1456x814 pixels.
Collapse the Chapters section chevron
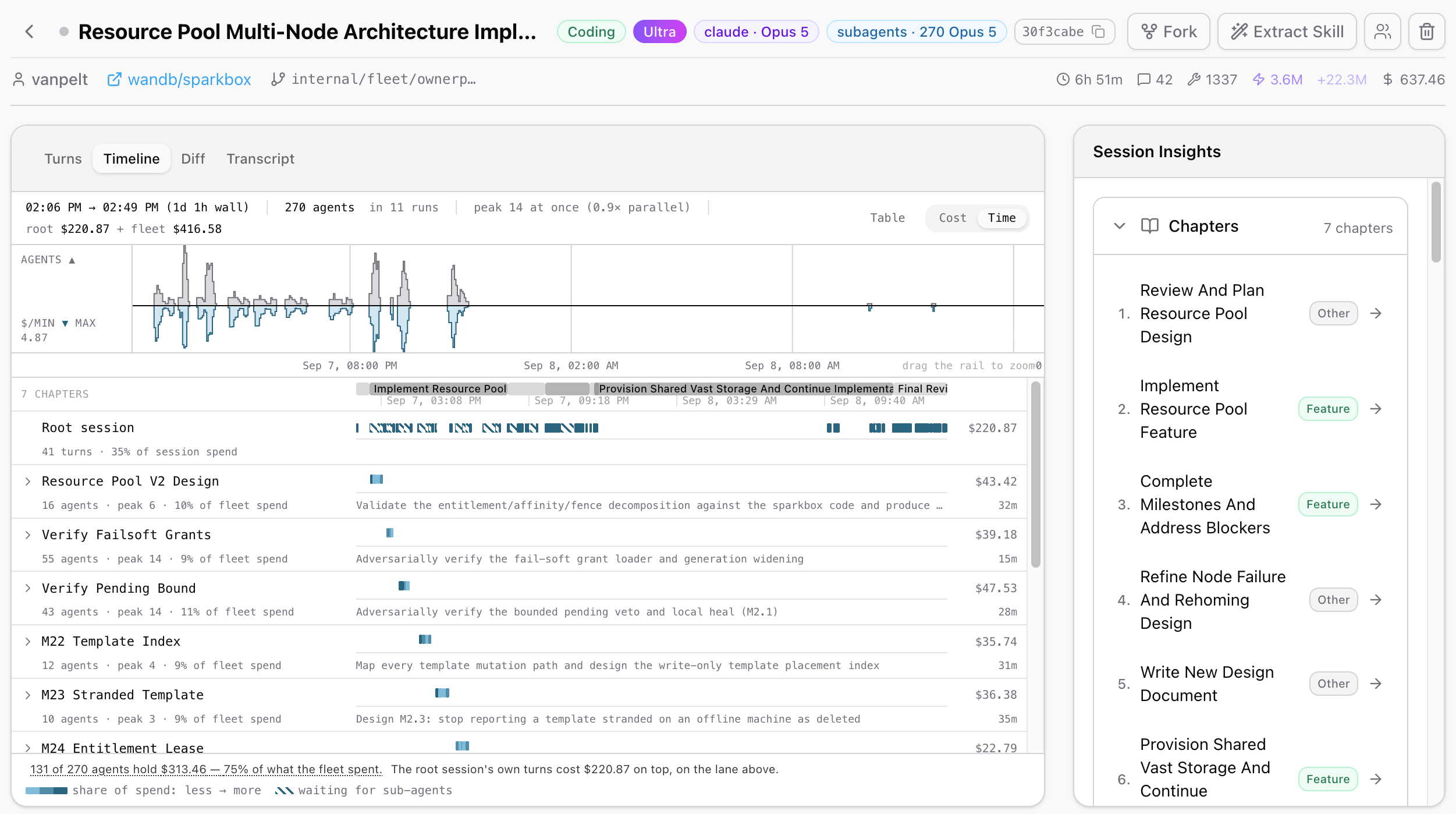point(1120,226)
